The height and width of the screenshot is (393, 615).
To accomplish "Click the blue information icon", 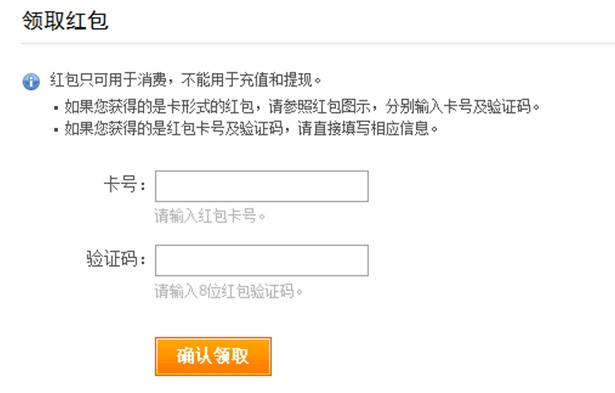I will click(31, 82).
